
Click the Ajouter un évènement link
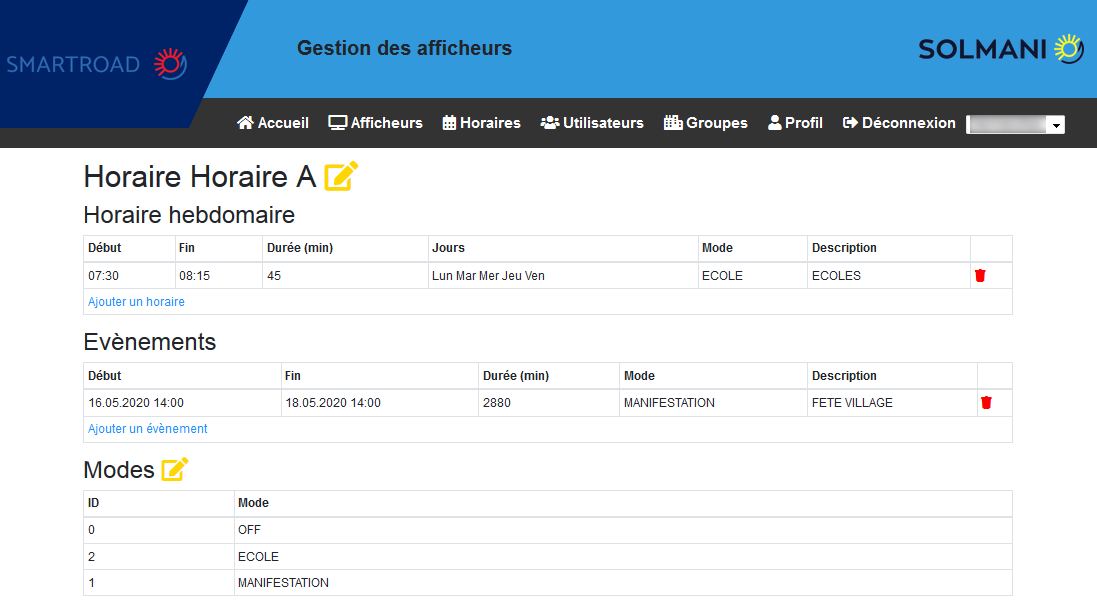click(x=148, y=429)
